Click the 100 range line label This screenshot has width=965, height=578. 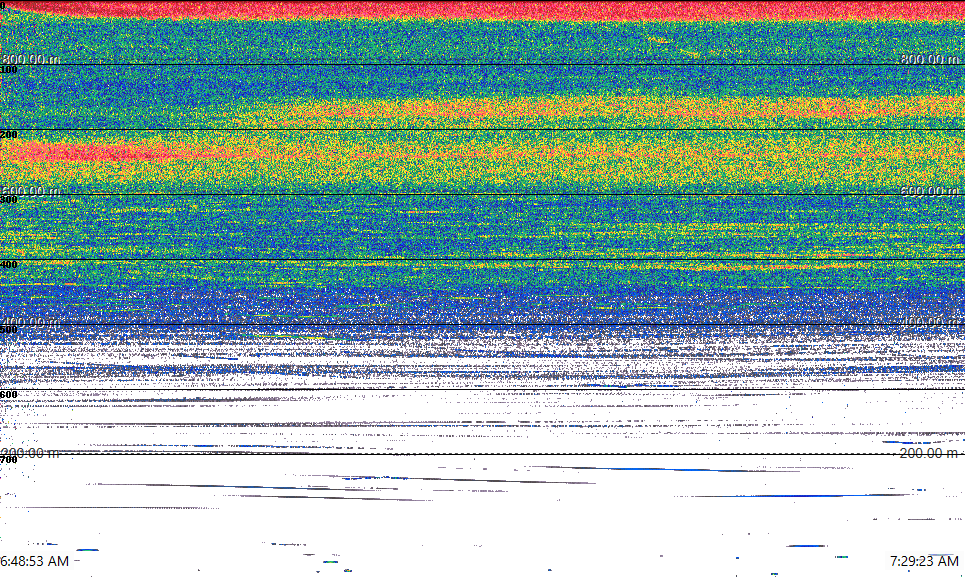(x=9, y=70)
